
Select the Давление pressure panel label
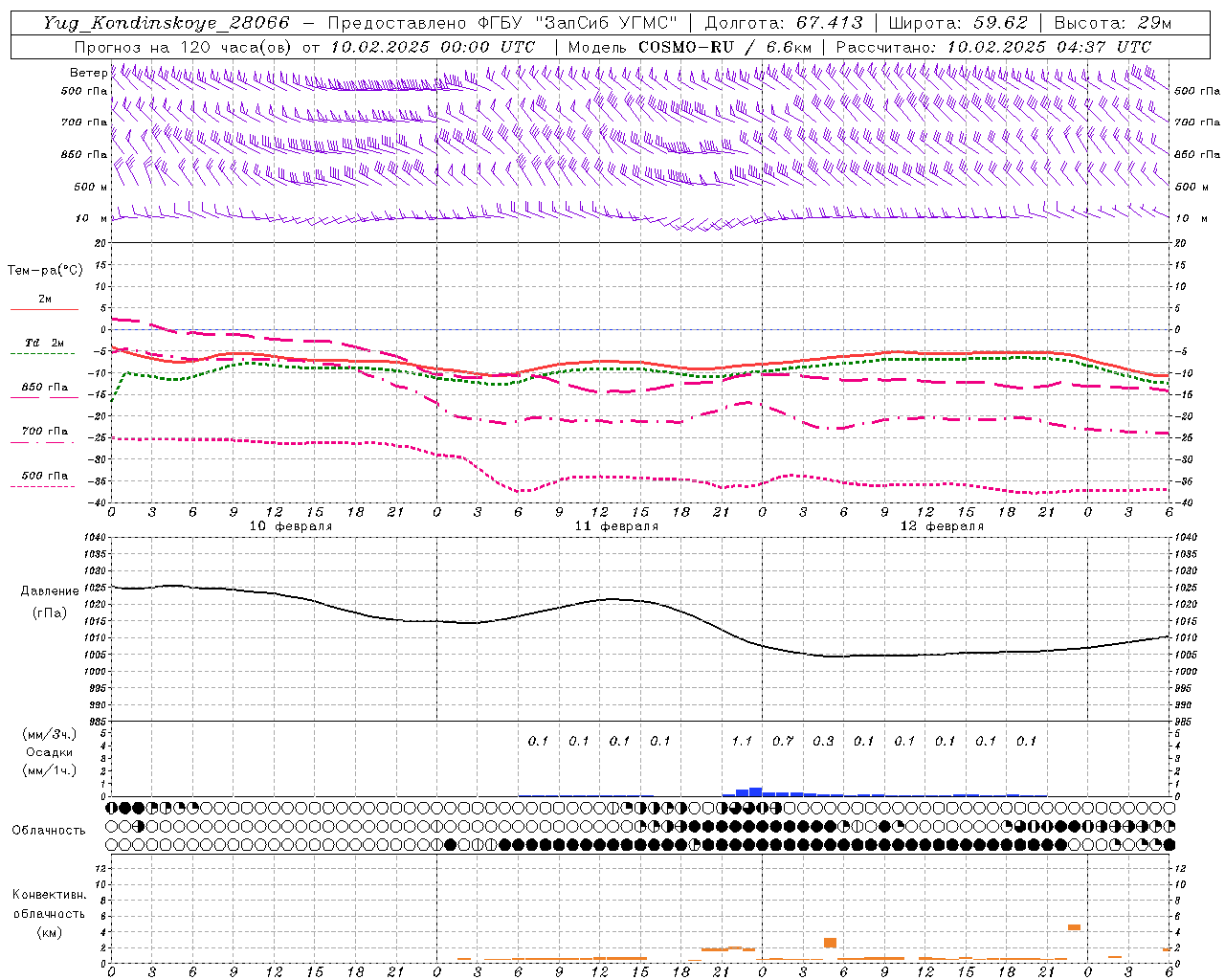click(x=50, y=591)
